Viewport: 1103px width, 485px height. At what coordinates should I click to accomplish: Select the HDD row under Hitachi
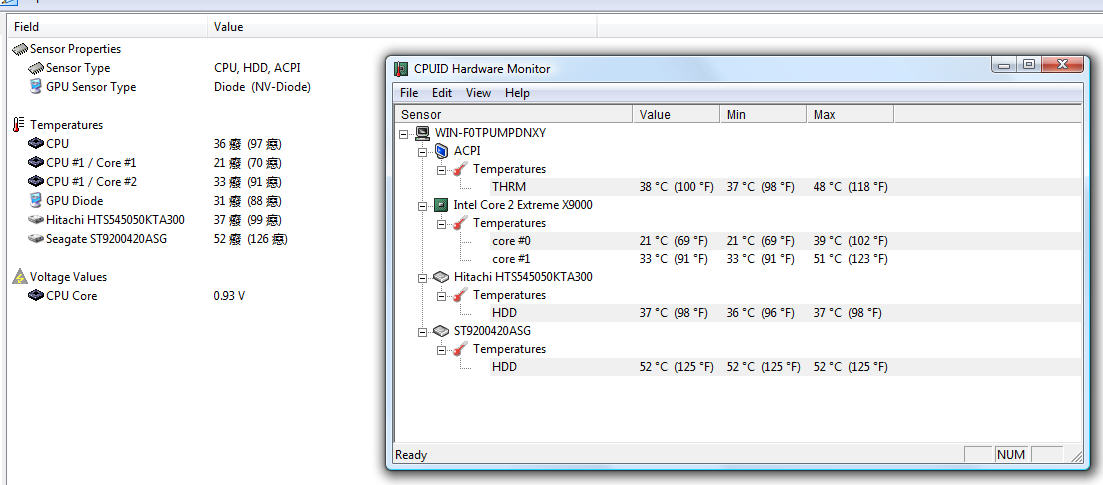coord(785,313)
